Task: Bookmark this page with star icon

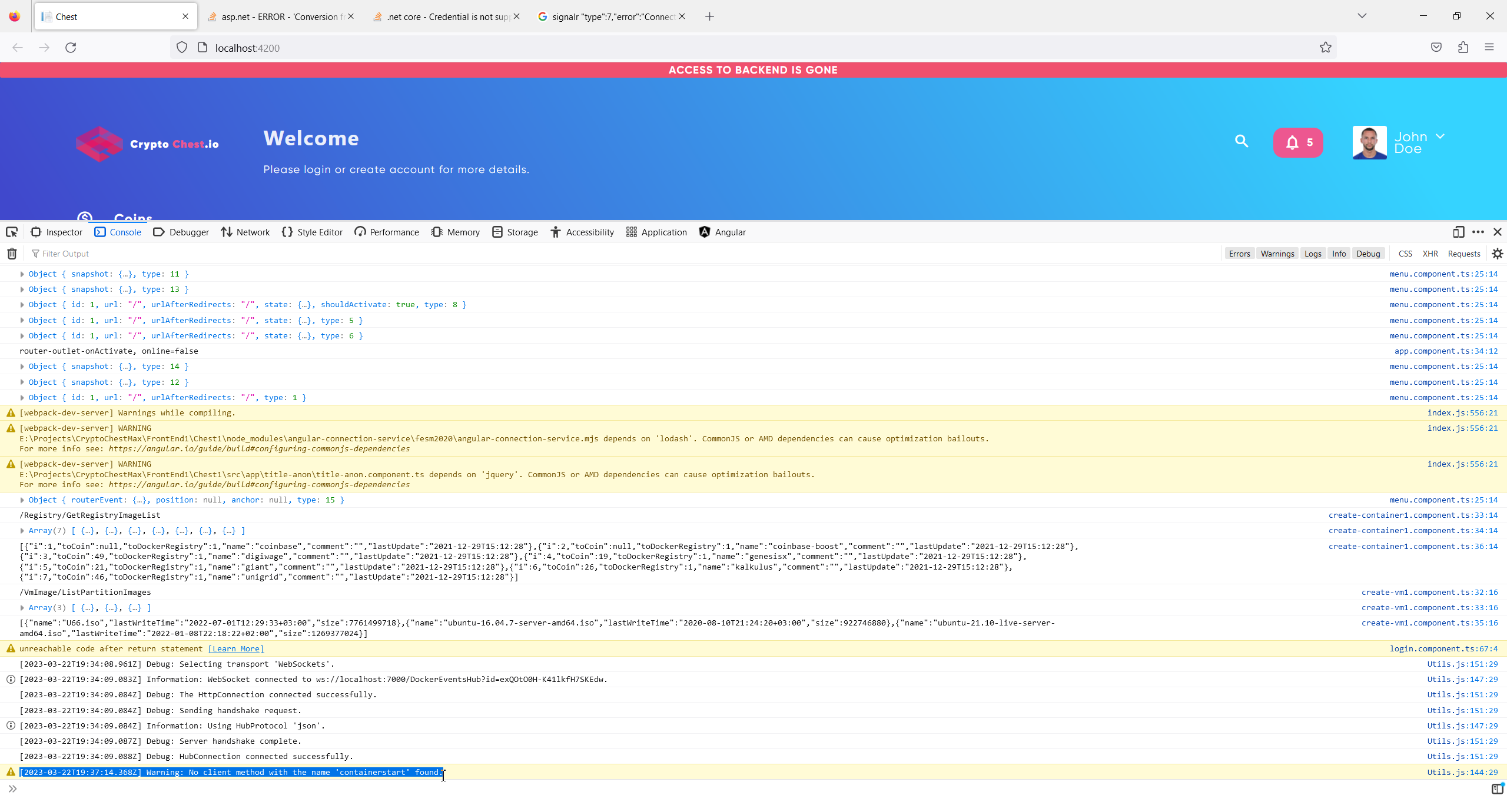Action: (x=1325, y=48)
